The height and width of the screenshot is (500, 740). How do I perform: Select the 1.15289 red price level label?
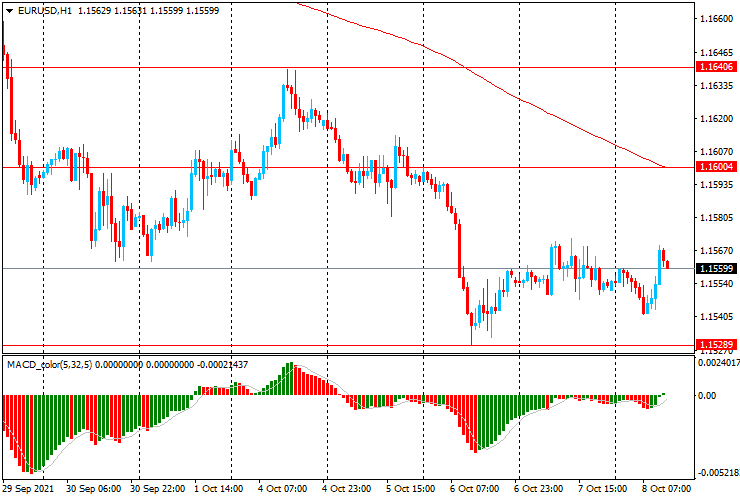point(716,345)
